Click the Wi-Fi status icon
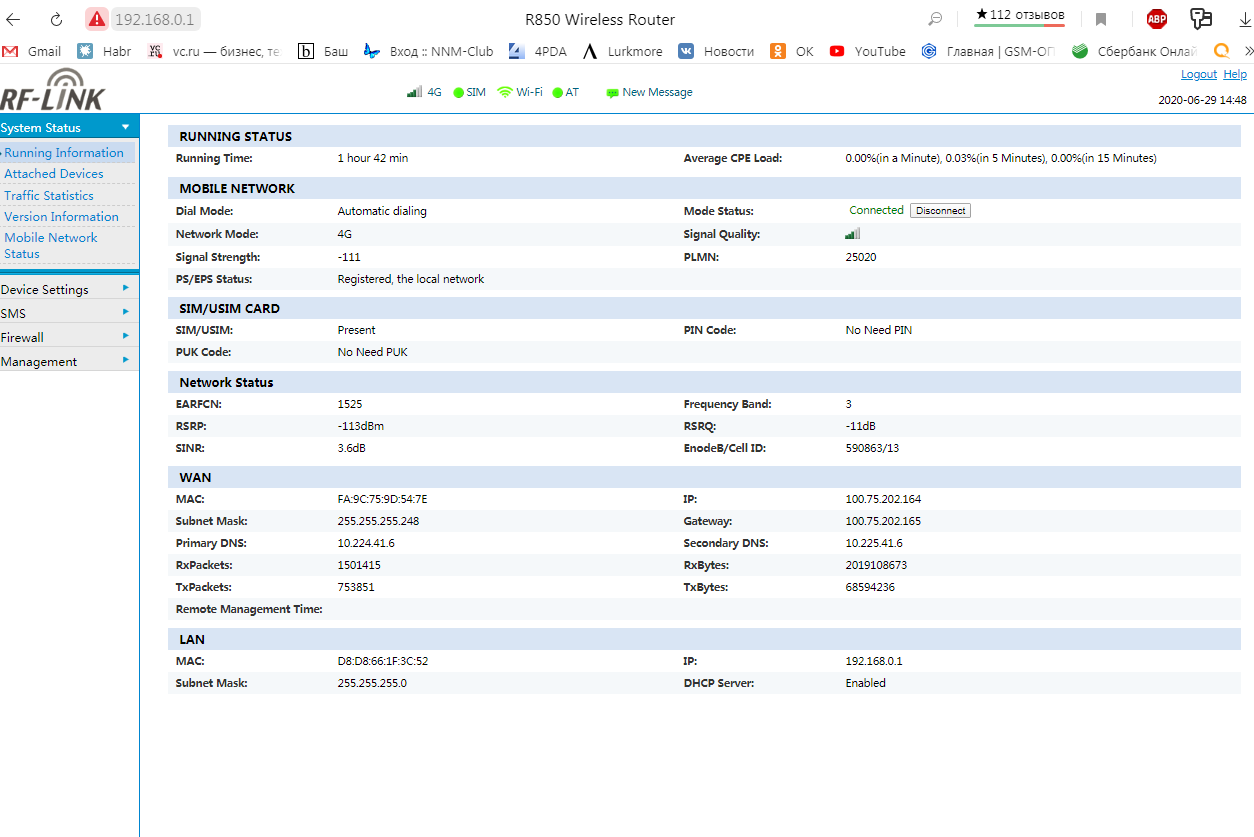 pyautogui.click(x=505, y=92)
